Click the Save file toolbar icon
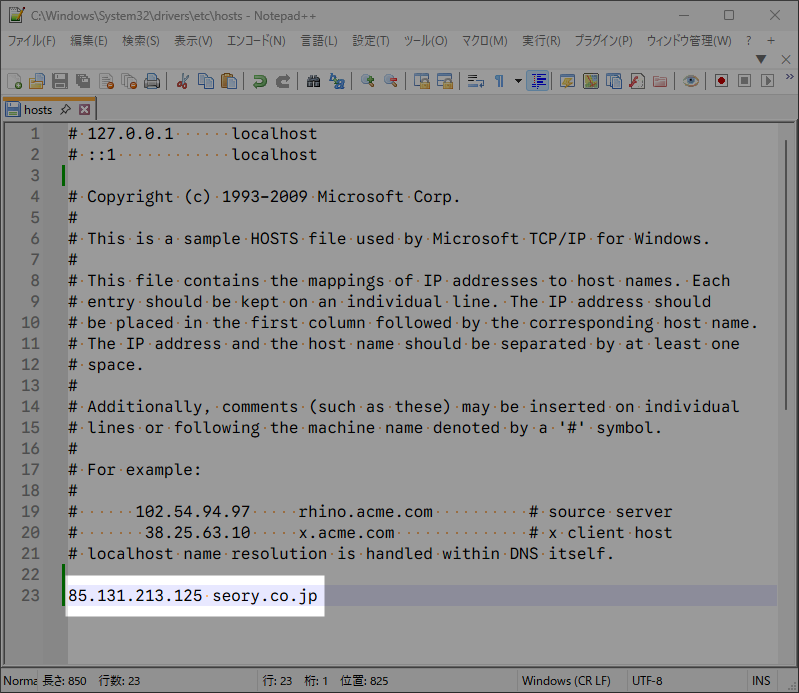 click(60, 81)
